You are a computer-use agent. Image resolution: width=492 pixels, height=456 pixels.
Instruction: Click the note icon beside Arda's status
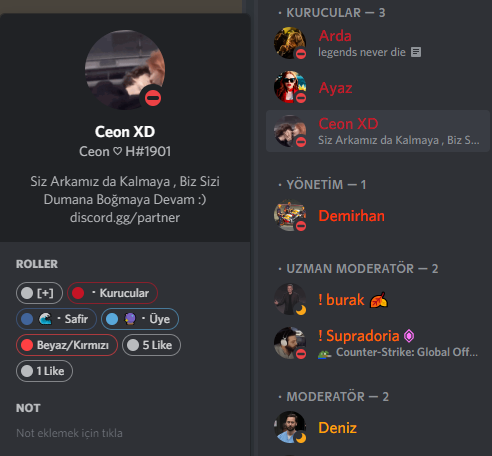tap(416, 52)
